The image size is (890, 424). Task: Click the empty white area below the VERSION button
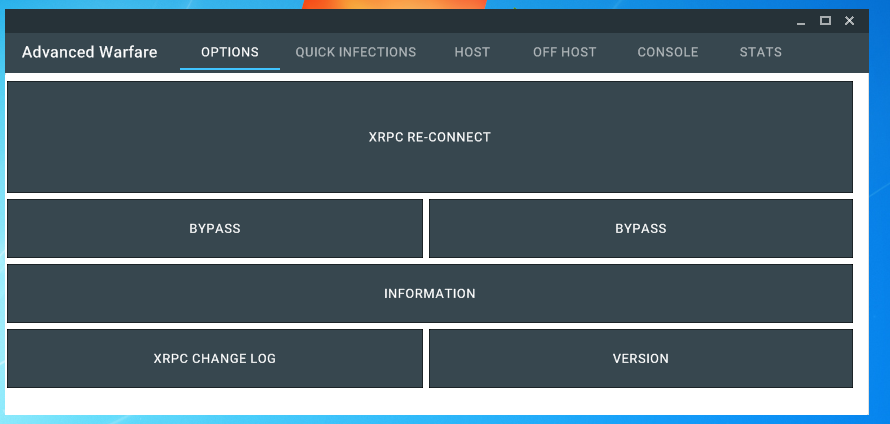point(641,401)
